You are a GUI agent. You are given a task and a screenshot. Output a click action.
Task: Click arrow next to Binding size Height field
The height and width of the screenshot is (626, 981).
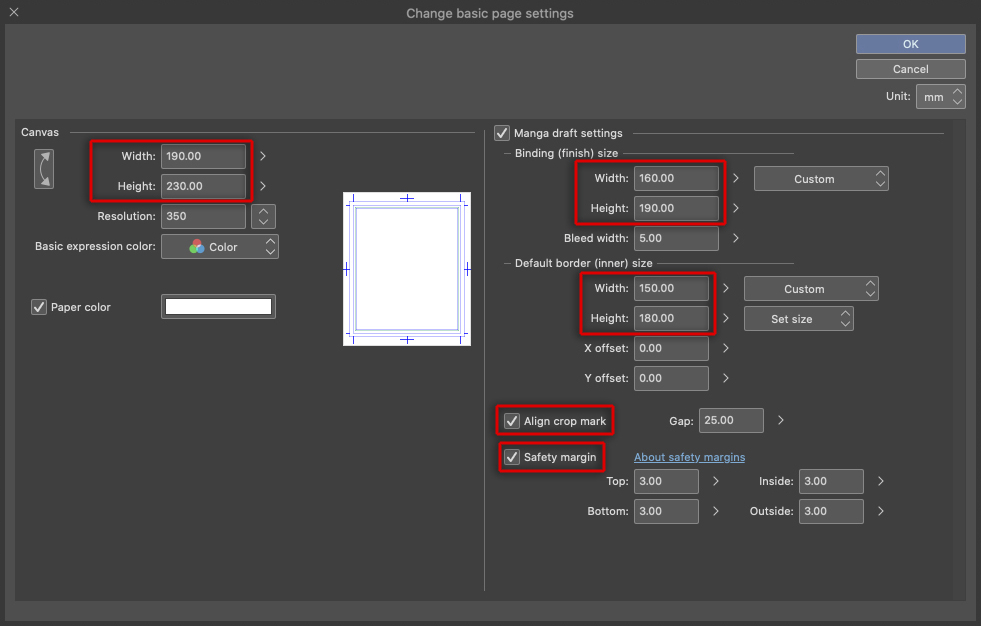tap(735, 208)
